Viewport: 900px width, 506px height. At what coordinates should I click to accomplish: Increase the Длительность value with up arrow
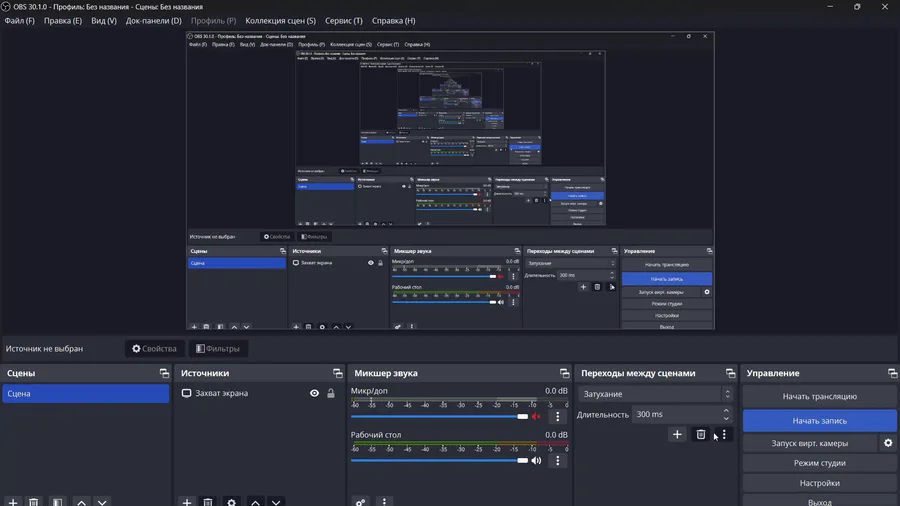726,411
